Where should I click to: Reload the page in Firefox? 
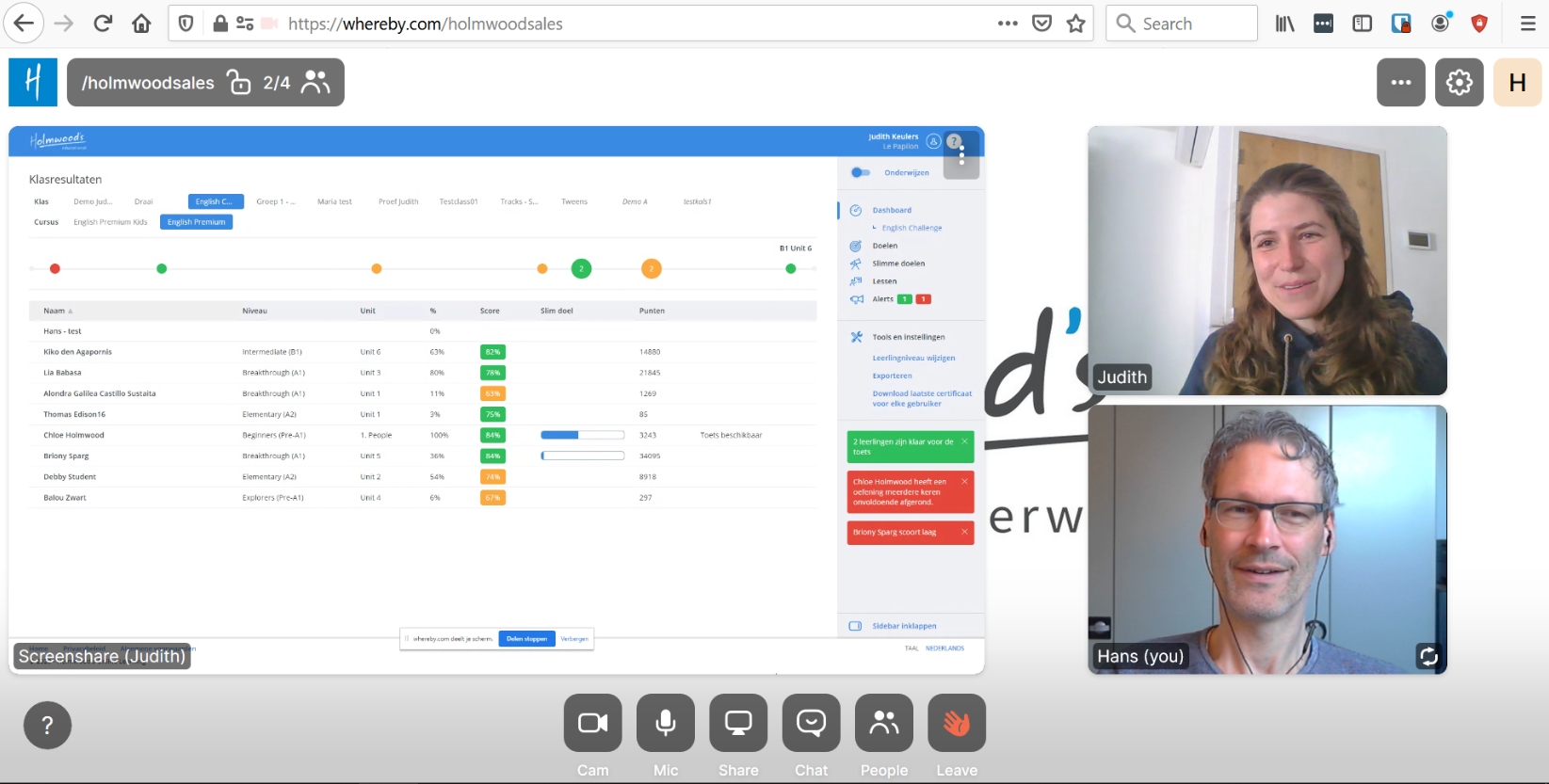tap(103, 24)
